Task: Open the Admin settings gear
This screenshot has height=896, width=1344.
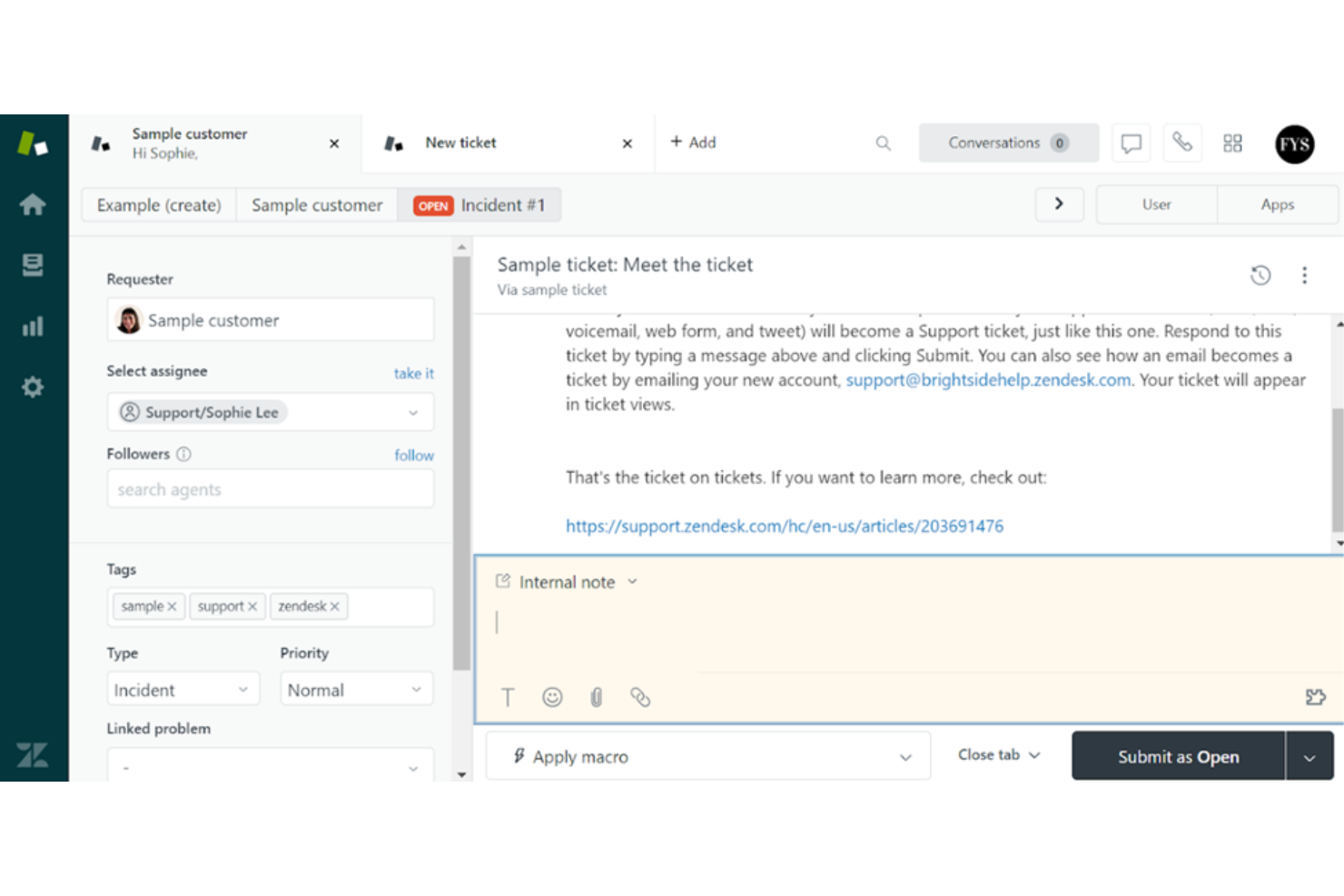Action: tap(33, 386)
